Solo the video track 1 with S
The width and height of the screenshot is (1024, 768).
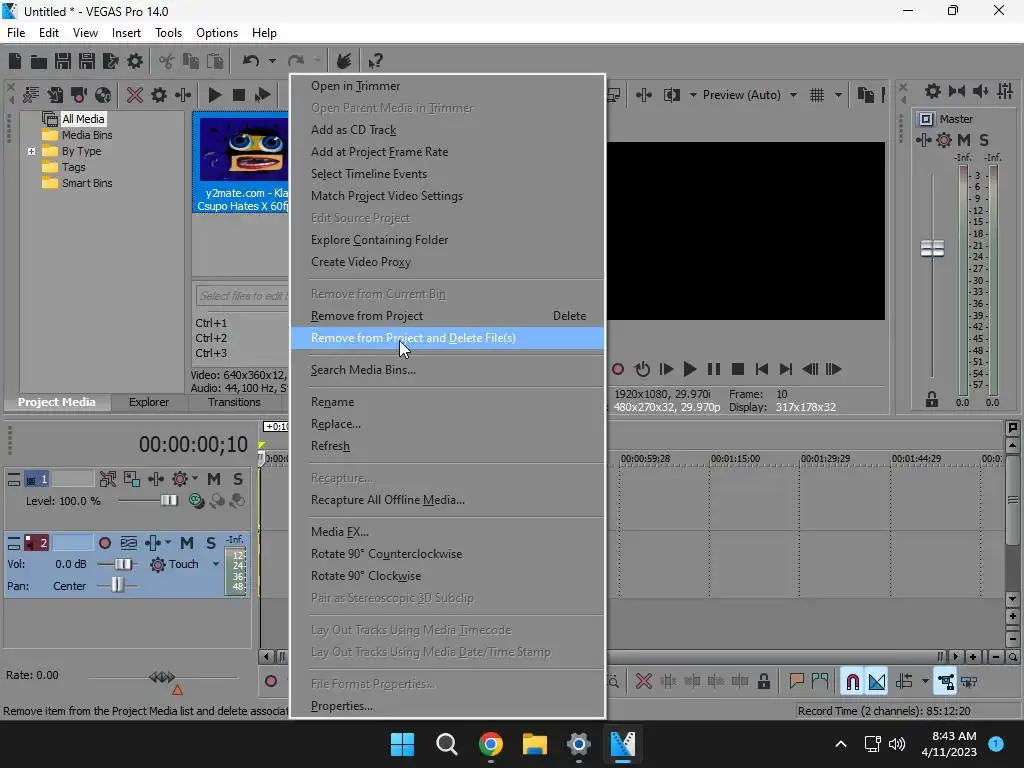pos(238,479)
